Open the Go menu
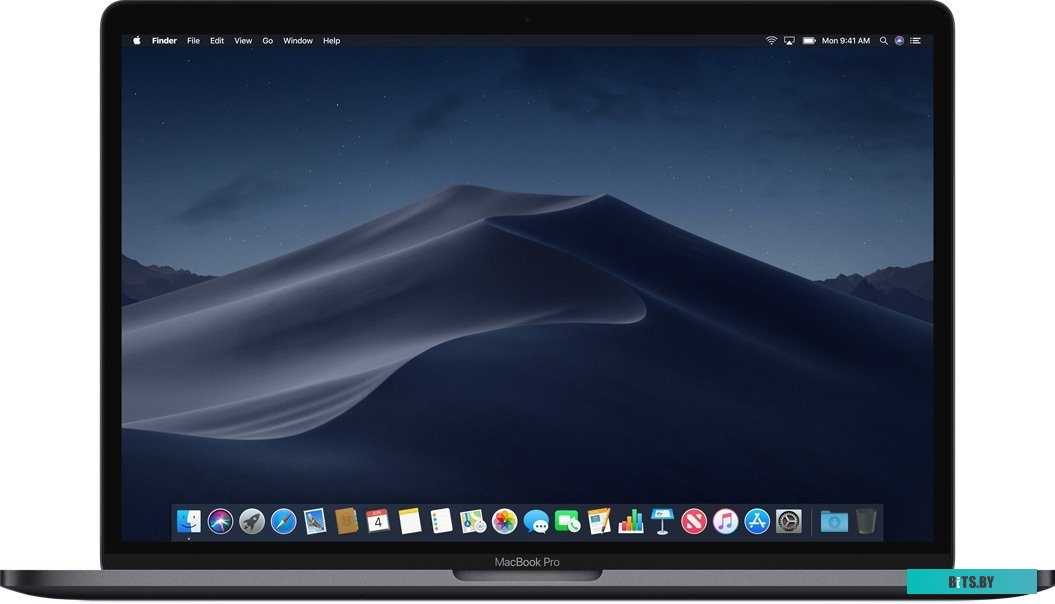 point(267,40)
